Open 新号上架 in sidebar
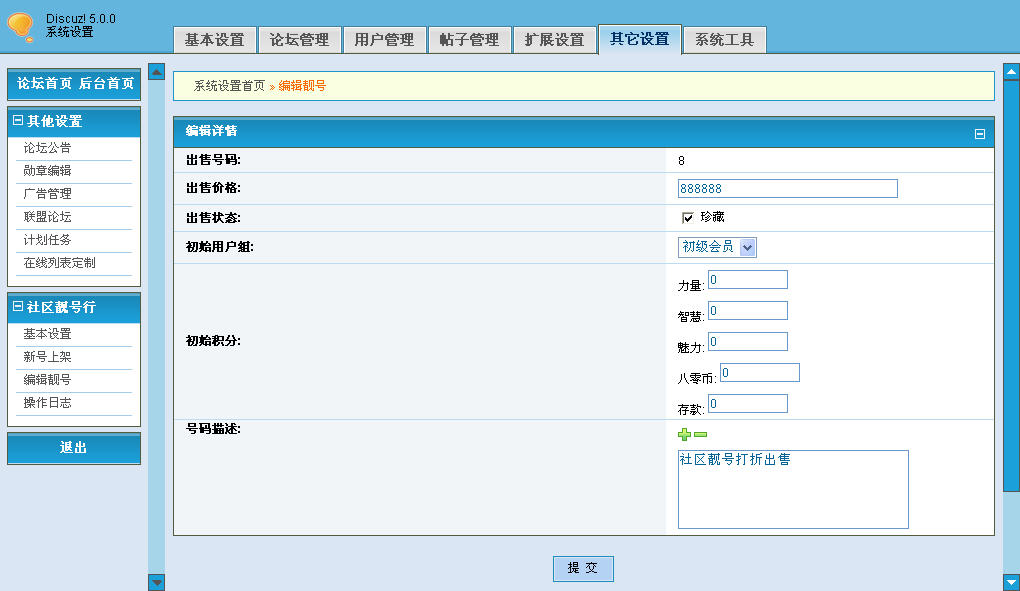Image resolution: width=1020 pixels, height=591 pixels. [x=47, y=357]
